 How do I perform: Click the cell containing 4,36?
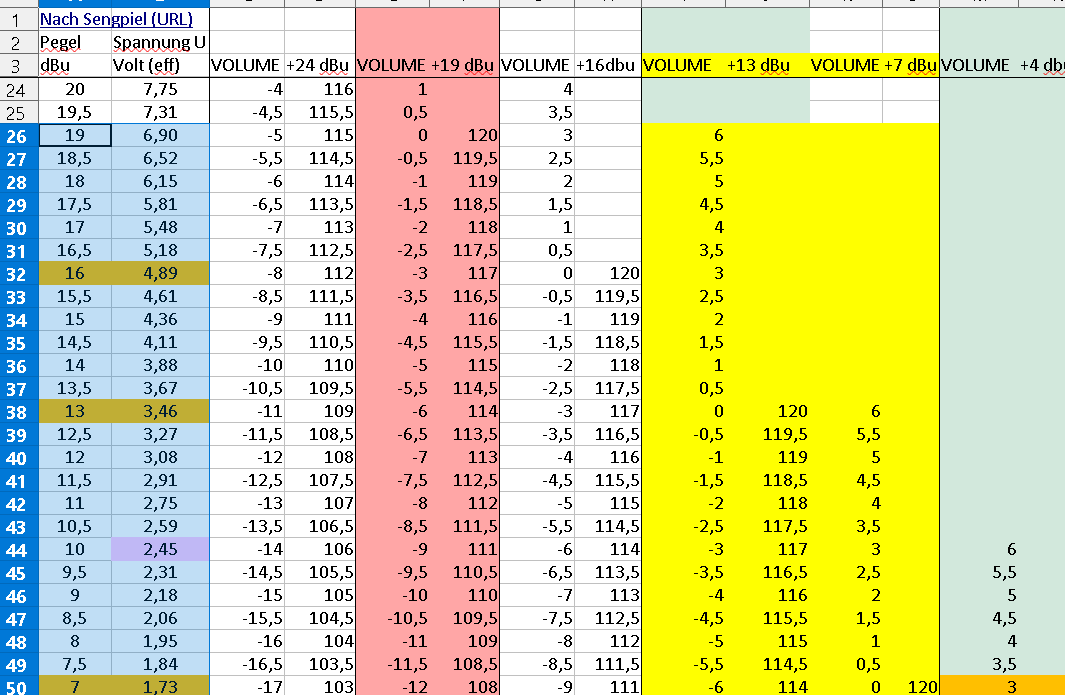(x=160, y=319)
